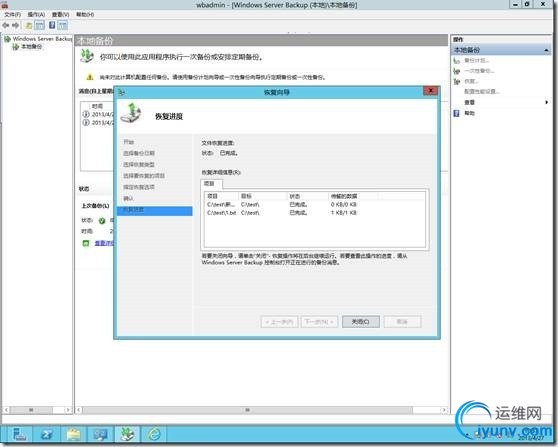Click the 项目 column header
558x447 pixels.
pyautogui.click(x=221, y=196)
